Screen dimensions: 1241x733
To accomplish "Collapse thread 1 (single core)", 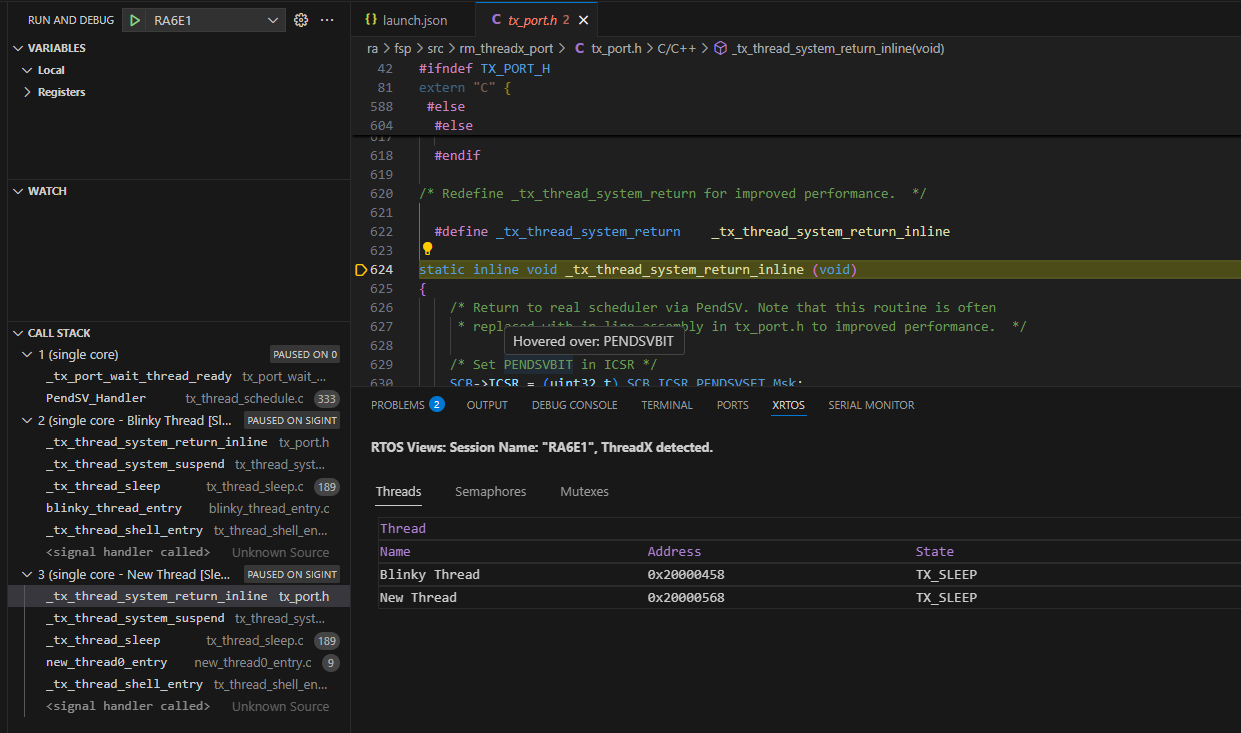I will [x=28, y=354].
